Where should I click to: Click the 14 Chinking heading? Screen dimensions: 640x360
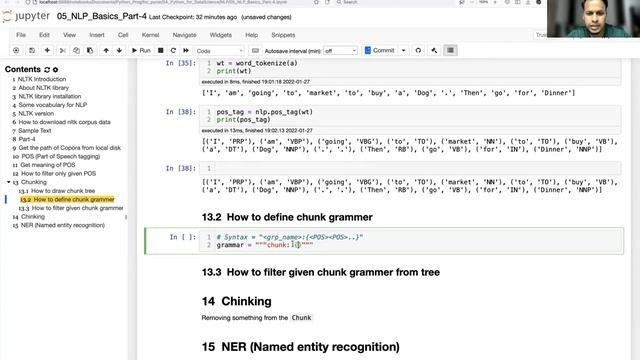[x=236, y=301]
